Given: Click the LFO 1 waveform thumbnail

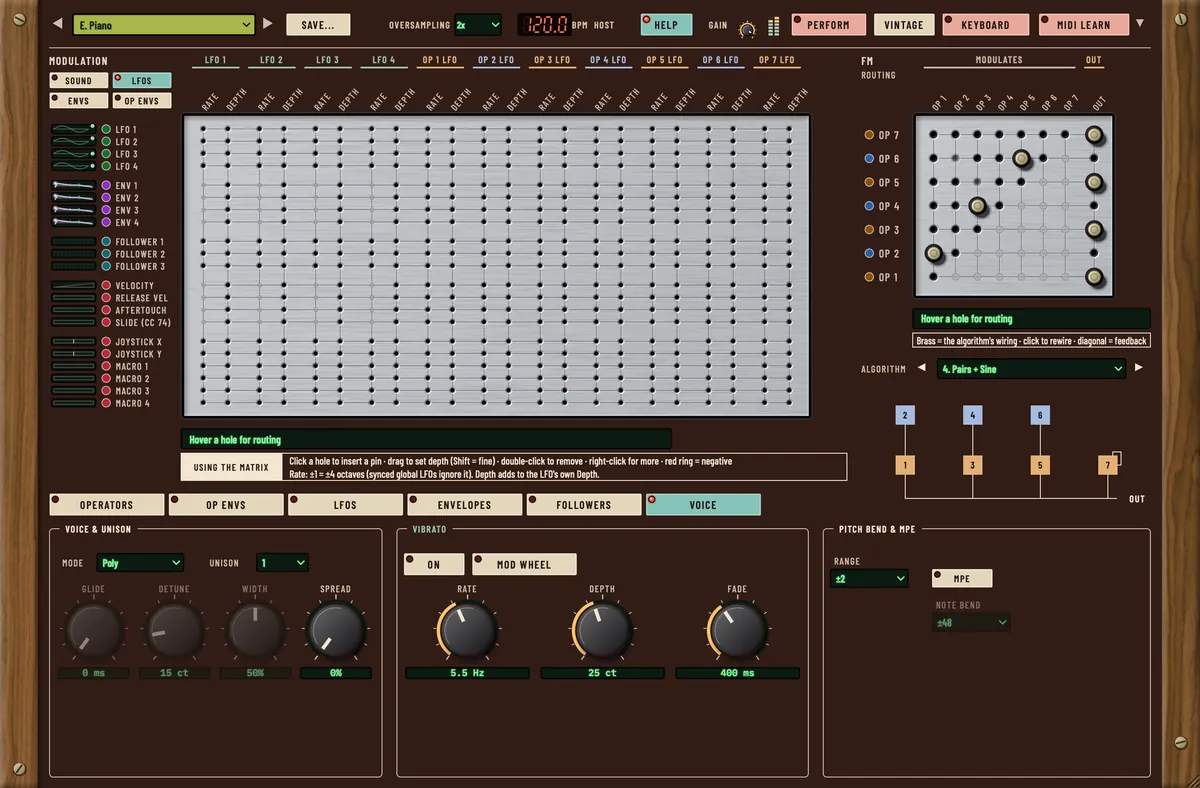Looking at the screenshot, I should [x=74, y=129].
